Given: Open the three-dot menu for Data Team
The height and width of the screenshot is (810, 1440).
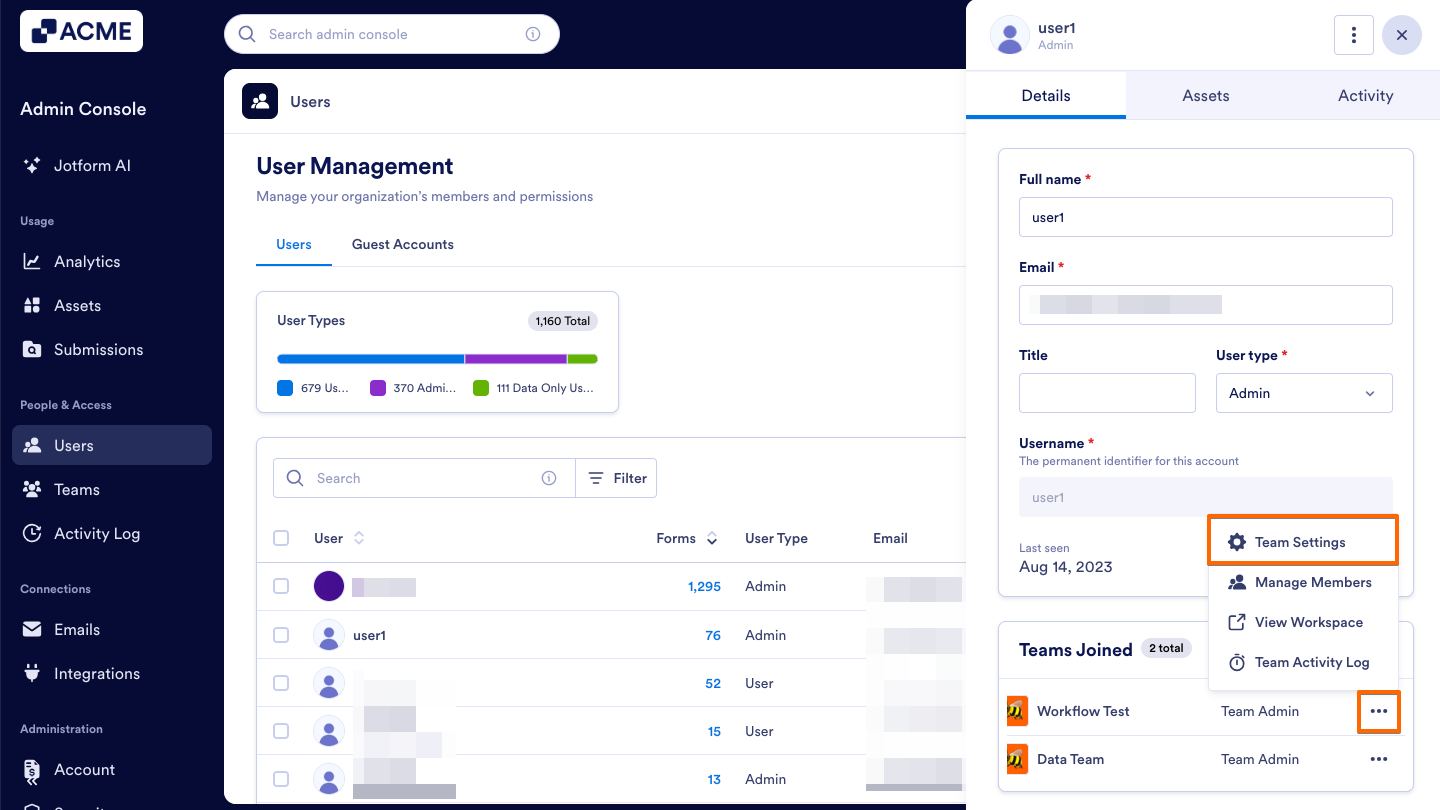Looking at the screenshot, I should click(x=1379, y=759).
